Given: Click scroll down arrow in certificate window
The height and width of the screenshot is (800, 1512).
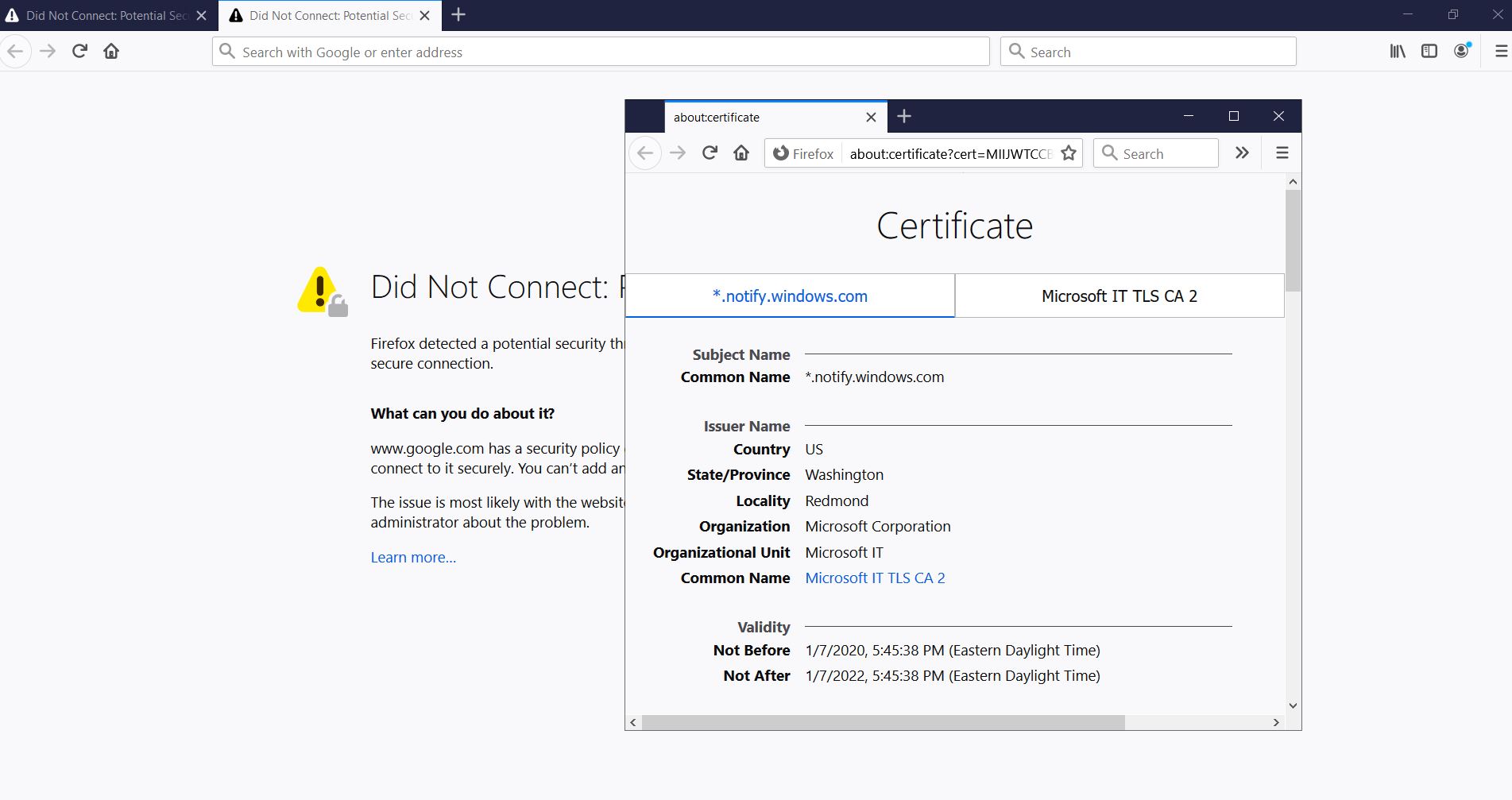Looking at the screenshot, I should pos(1293,705).
